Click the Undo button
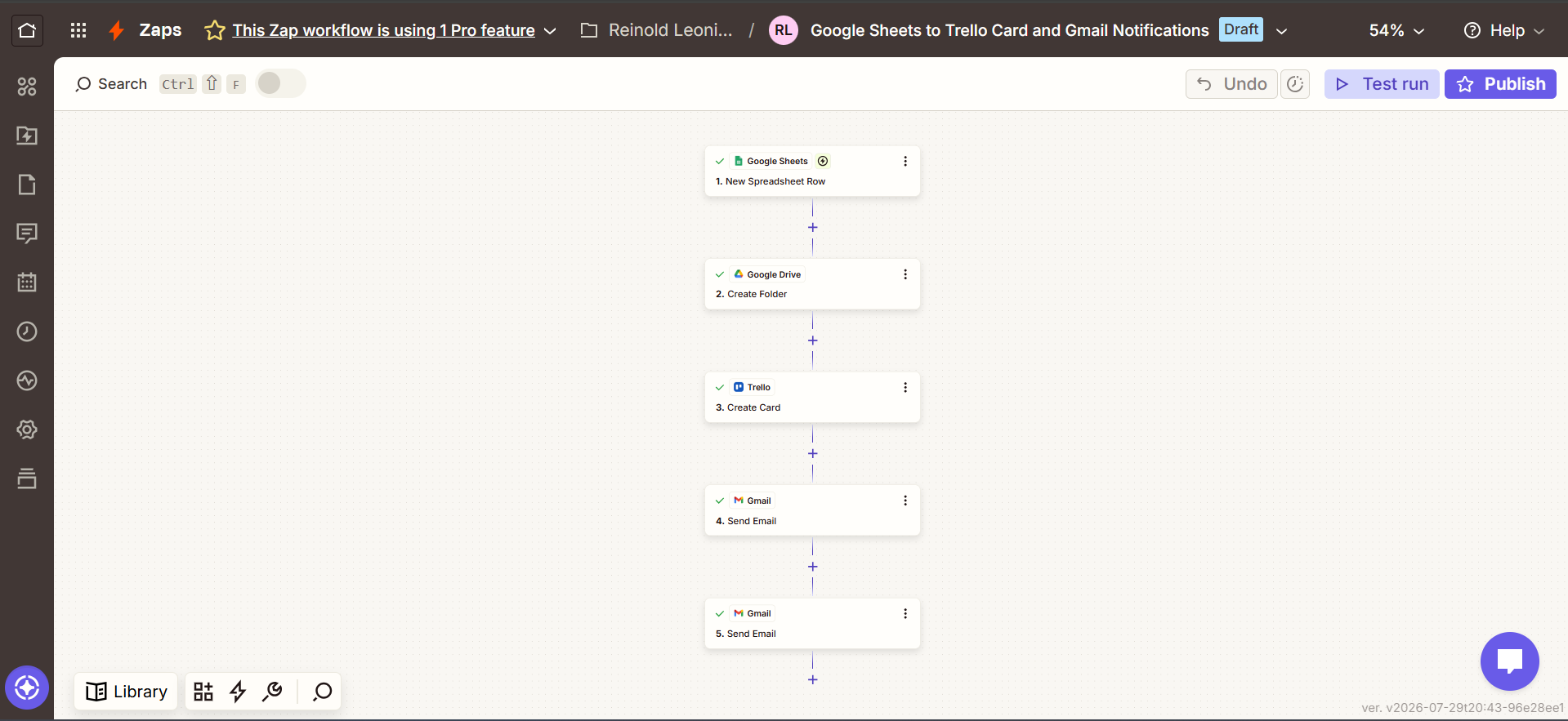Screen dimensions: 1568x721 point(1231,84)
